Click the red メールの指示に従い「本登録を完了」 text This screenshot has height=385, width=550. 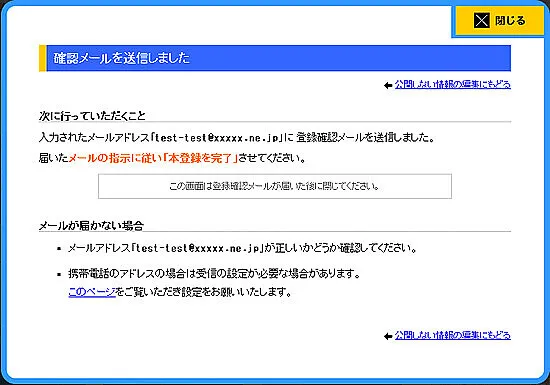pos(153,158)
